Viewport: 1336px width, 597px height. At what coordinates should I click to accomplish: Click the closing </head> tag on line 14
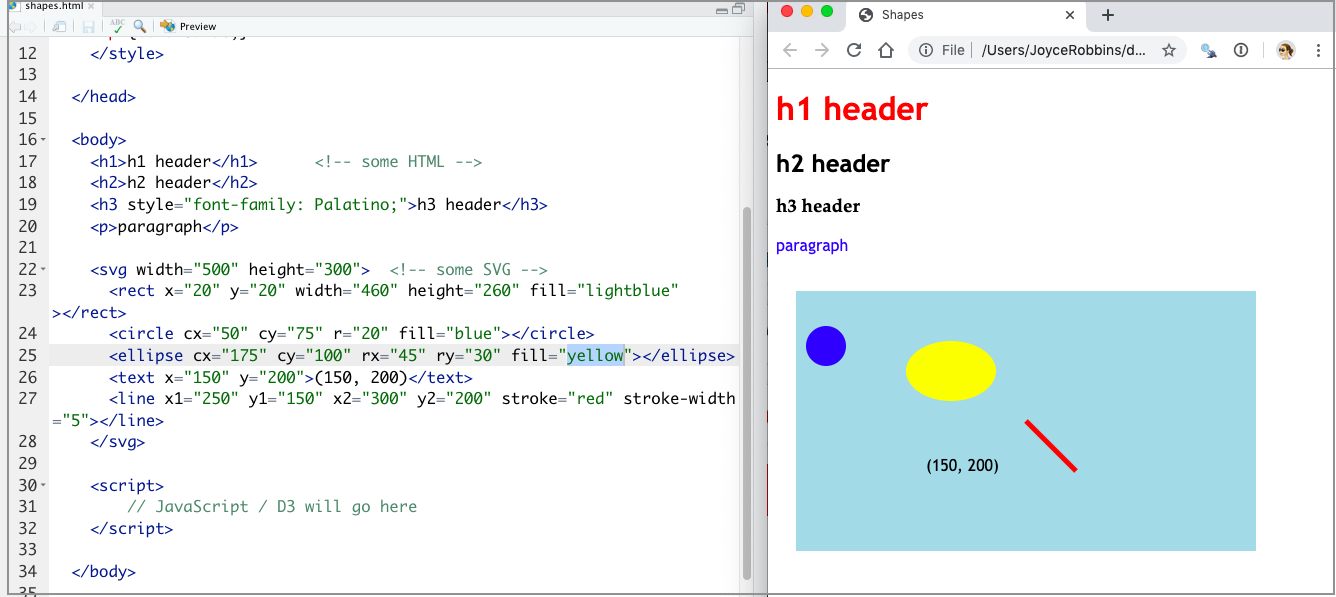(x=104, y=97)
